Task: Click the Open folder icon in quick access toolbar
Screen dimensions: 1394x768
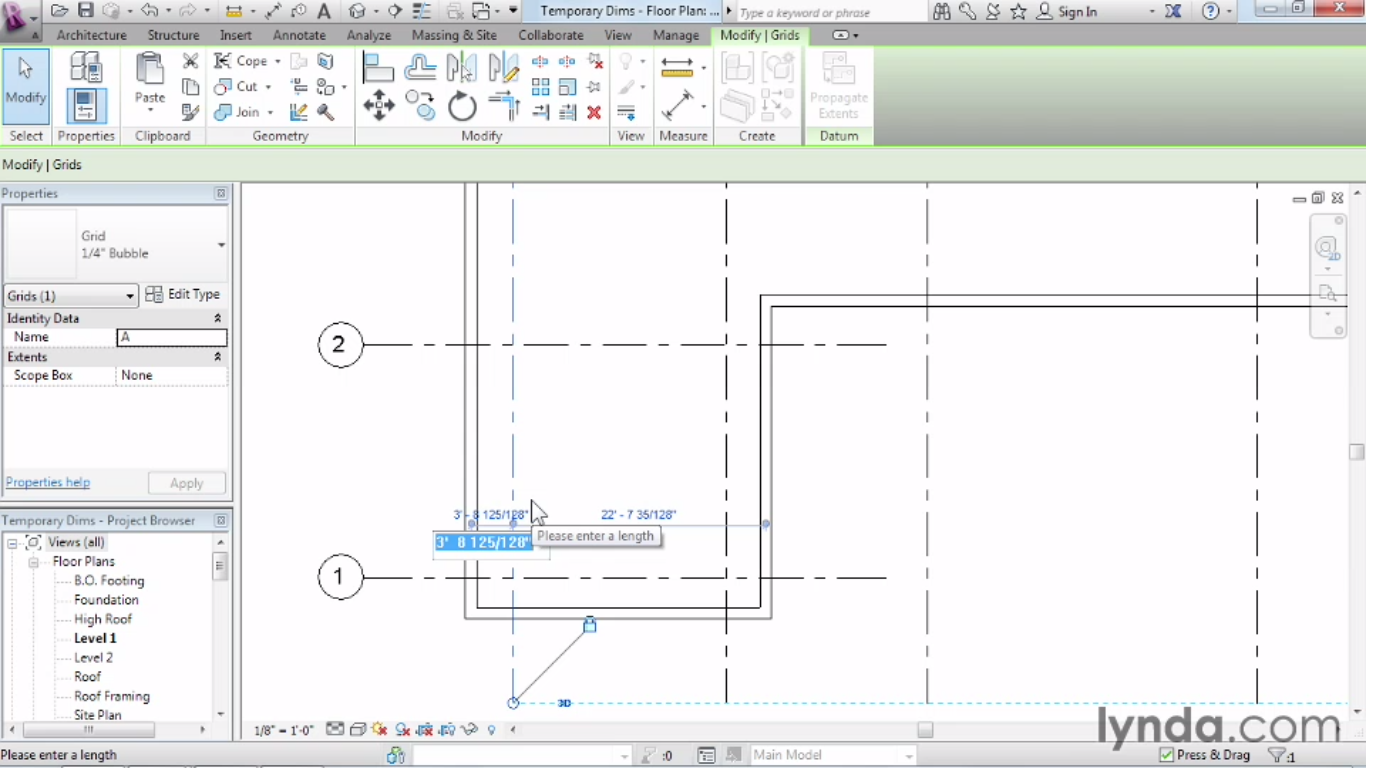Action: click(60, 11)
